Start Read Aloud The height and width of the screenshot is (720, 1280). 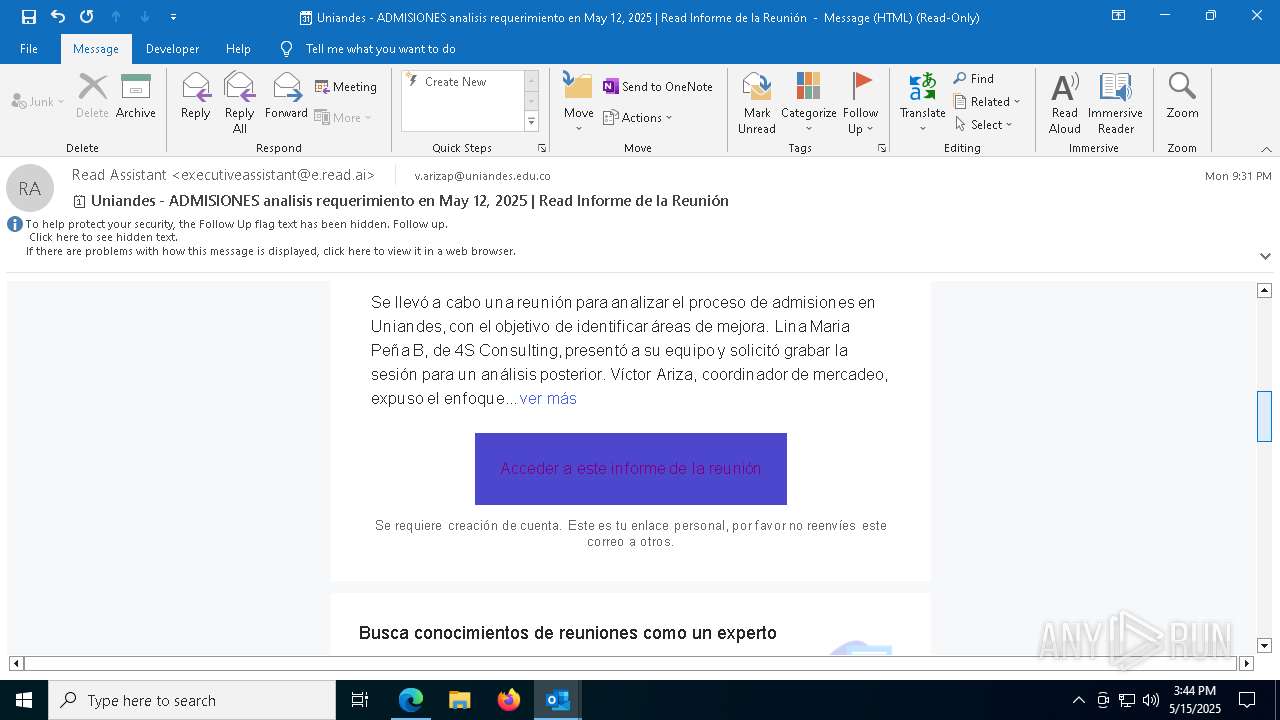(x=1065, y=103)
